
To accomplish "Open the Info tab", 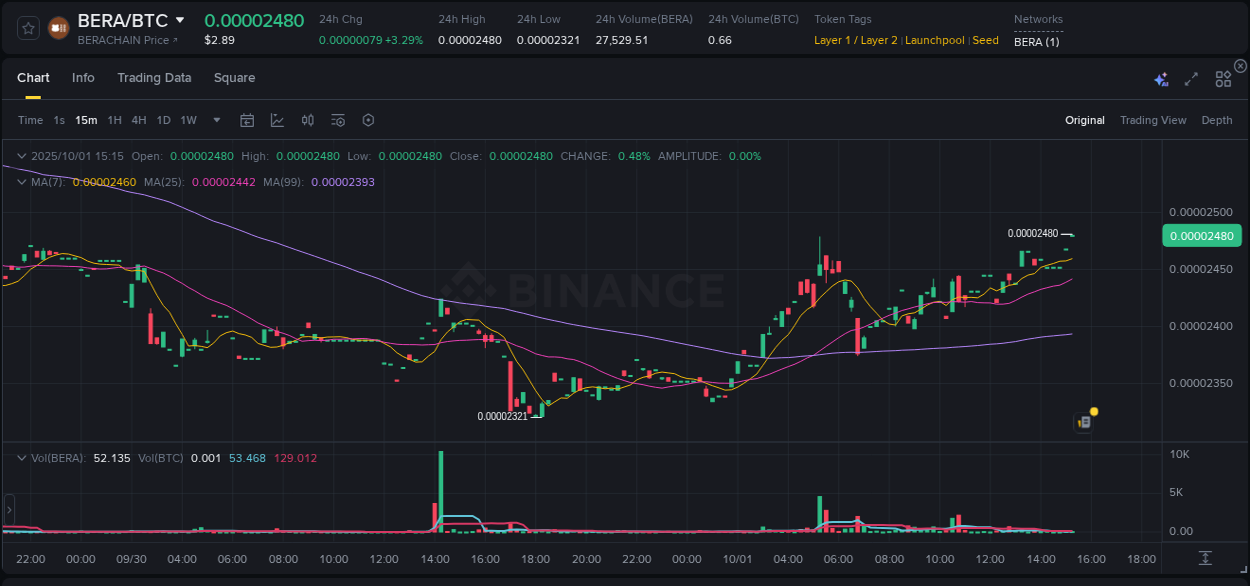I will pos(83,77).
